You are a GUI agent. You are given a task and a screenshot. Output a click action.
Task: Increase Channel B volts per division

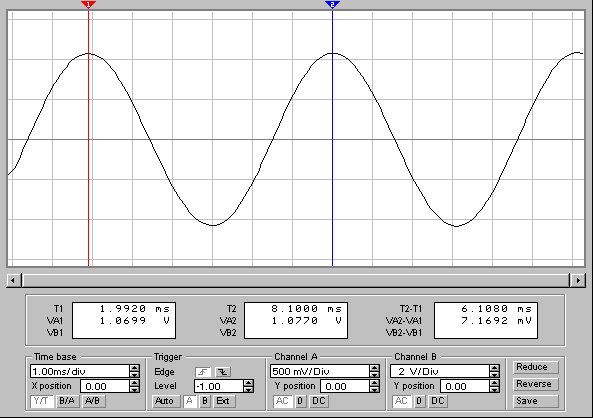pos(494,368)
